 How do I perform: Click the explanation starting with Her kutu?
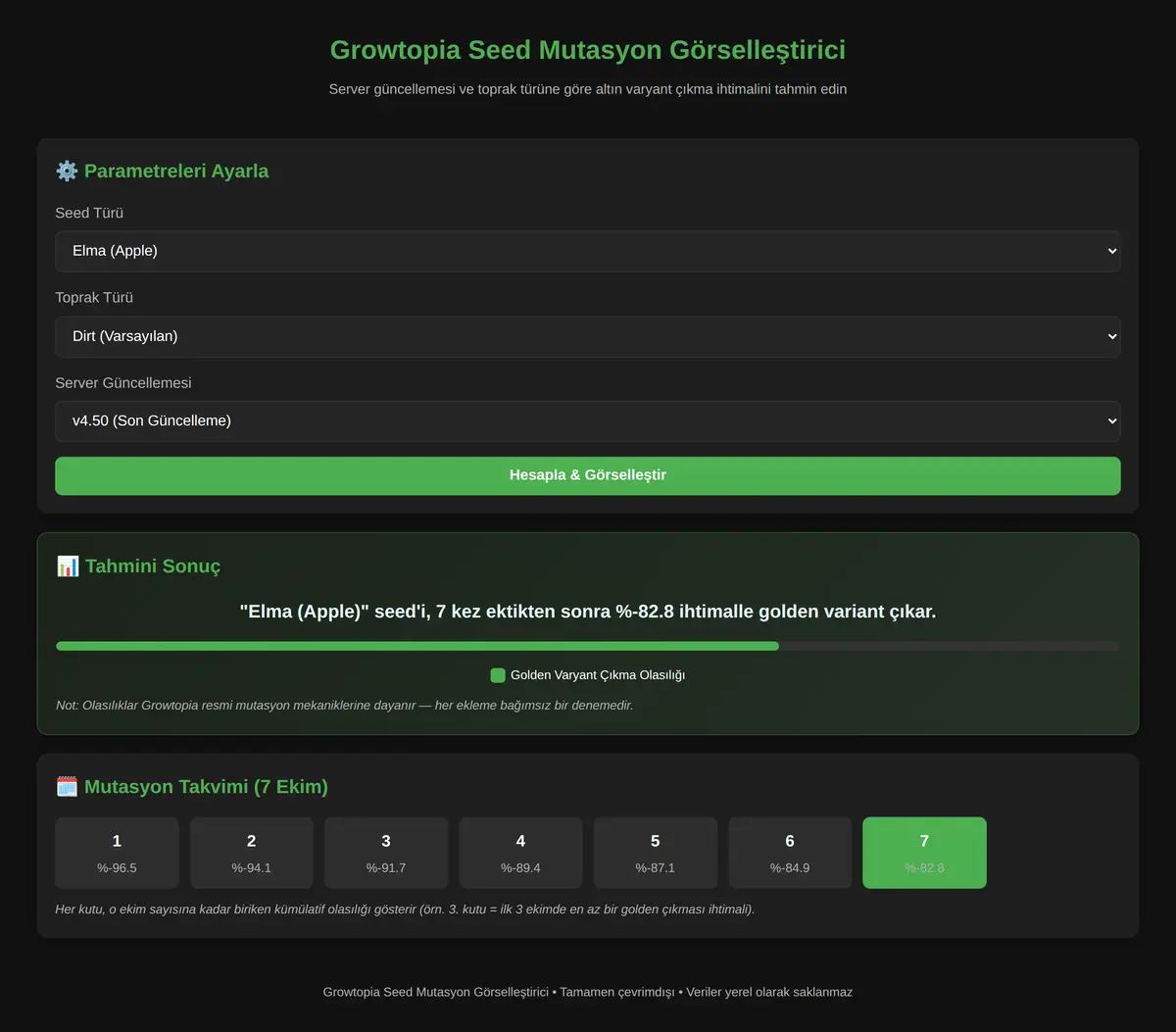tap(405, 909)
